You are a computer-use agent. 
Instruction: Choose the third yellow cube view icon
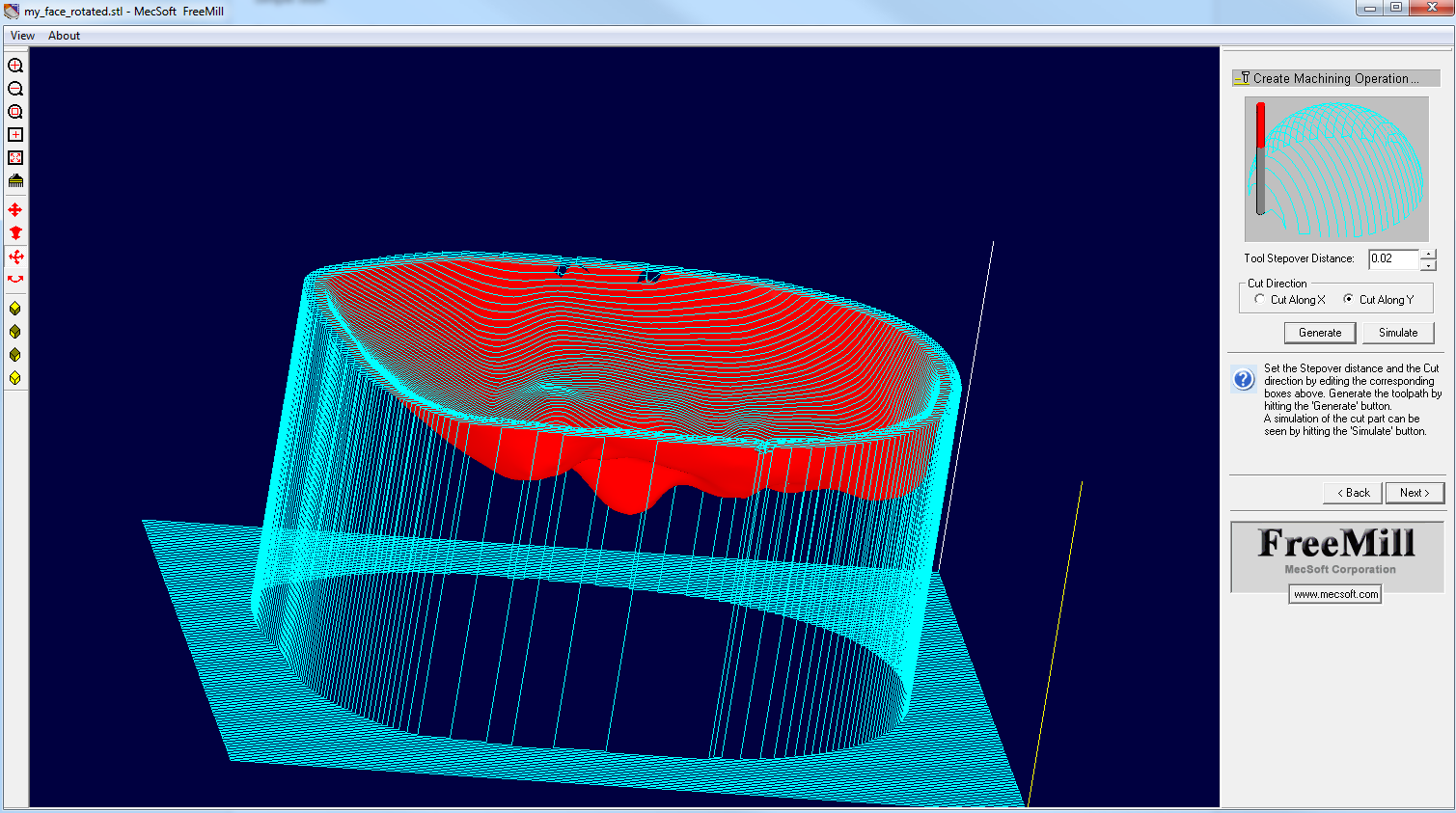tap(15, 355)
